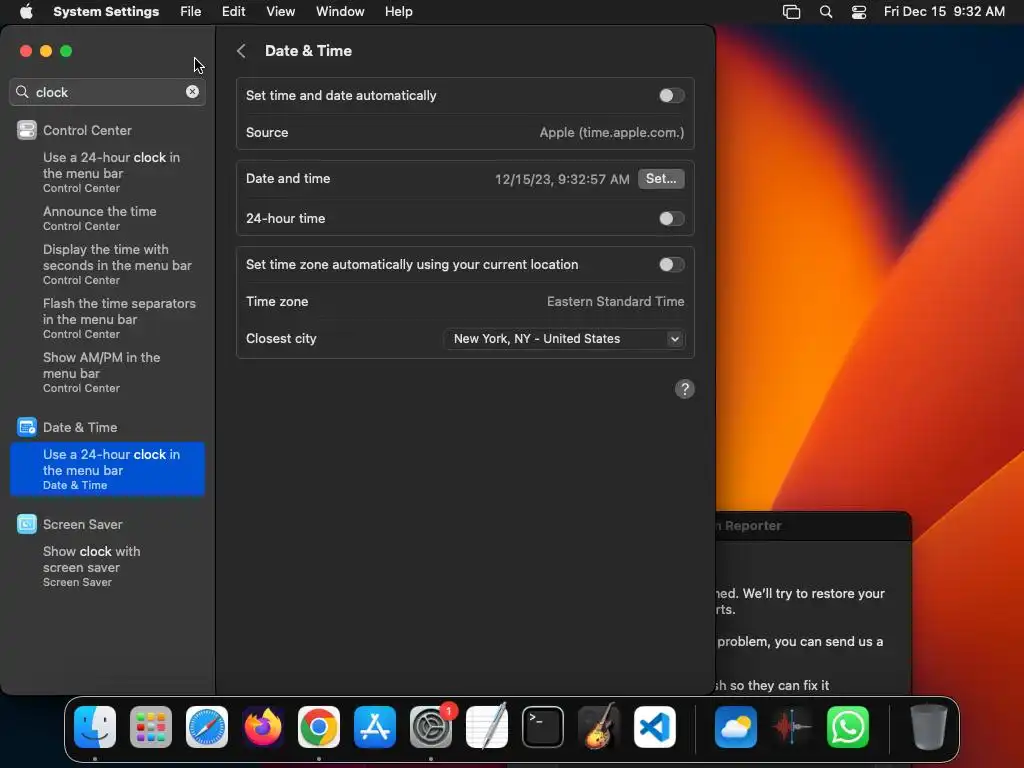Open Visual Studio Code from Dock
The width and height of the screenshot is (1024, 768).
tap(655, 727)
